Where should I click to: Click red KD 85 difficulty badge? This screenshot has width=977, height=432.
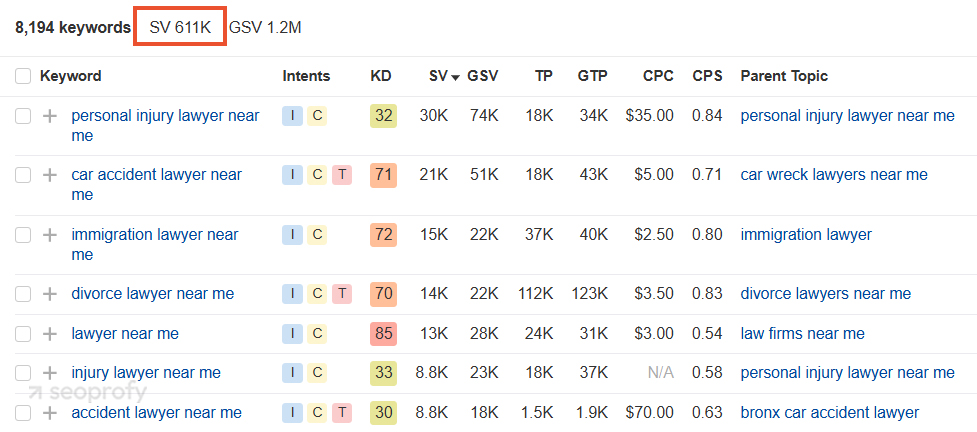[x=383, y=334]
